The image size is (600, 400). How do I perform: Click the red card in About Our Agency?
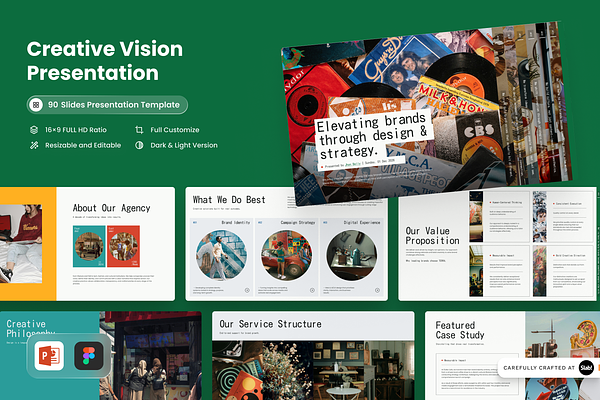click(x=123, y=246)
